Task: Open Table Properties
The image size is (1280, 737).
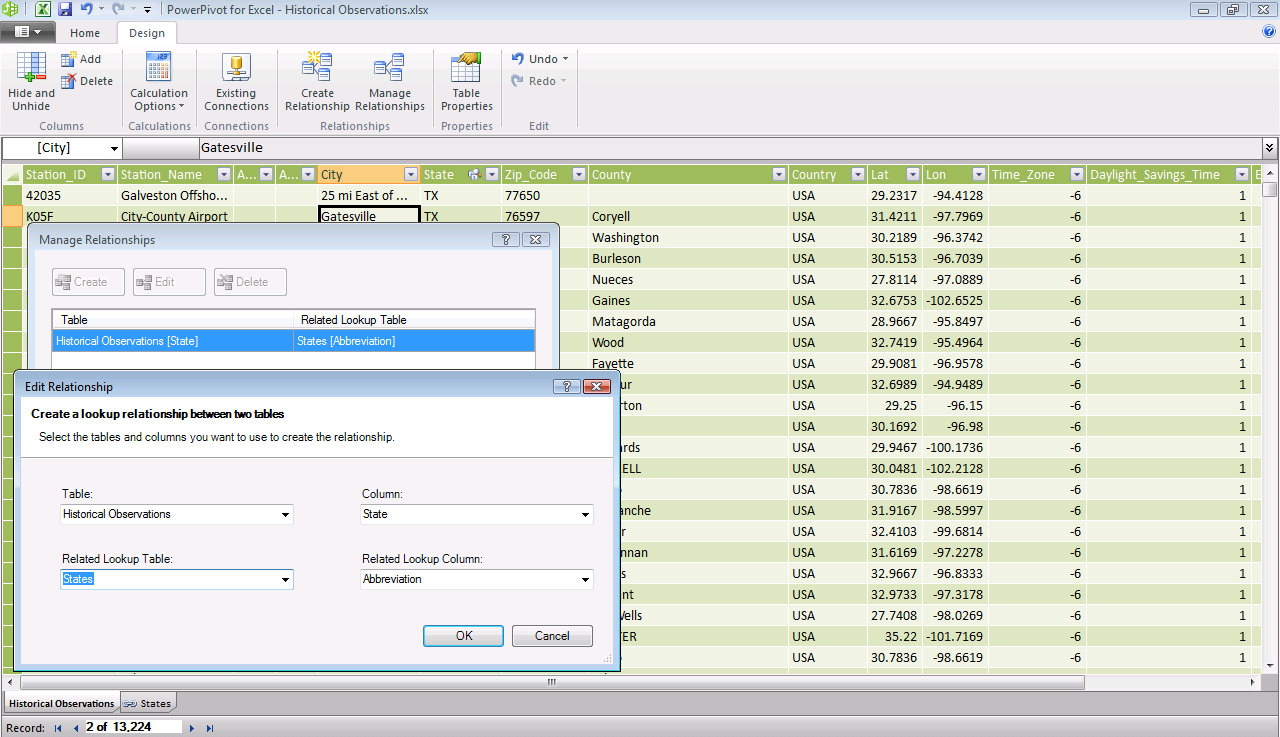Action: tap(466, 80)
